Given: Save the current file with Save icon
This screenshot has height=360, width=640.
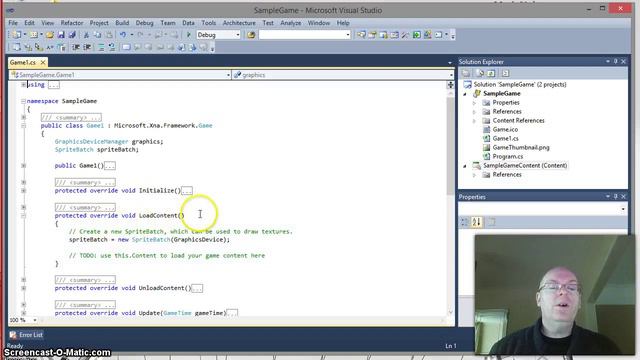Looking at the screenshot, I should pyautogui.click(x=61, y=35).
